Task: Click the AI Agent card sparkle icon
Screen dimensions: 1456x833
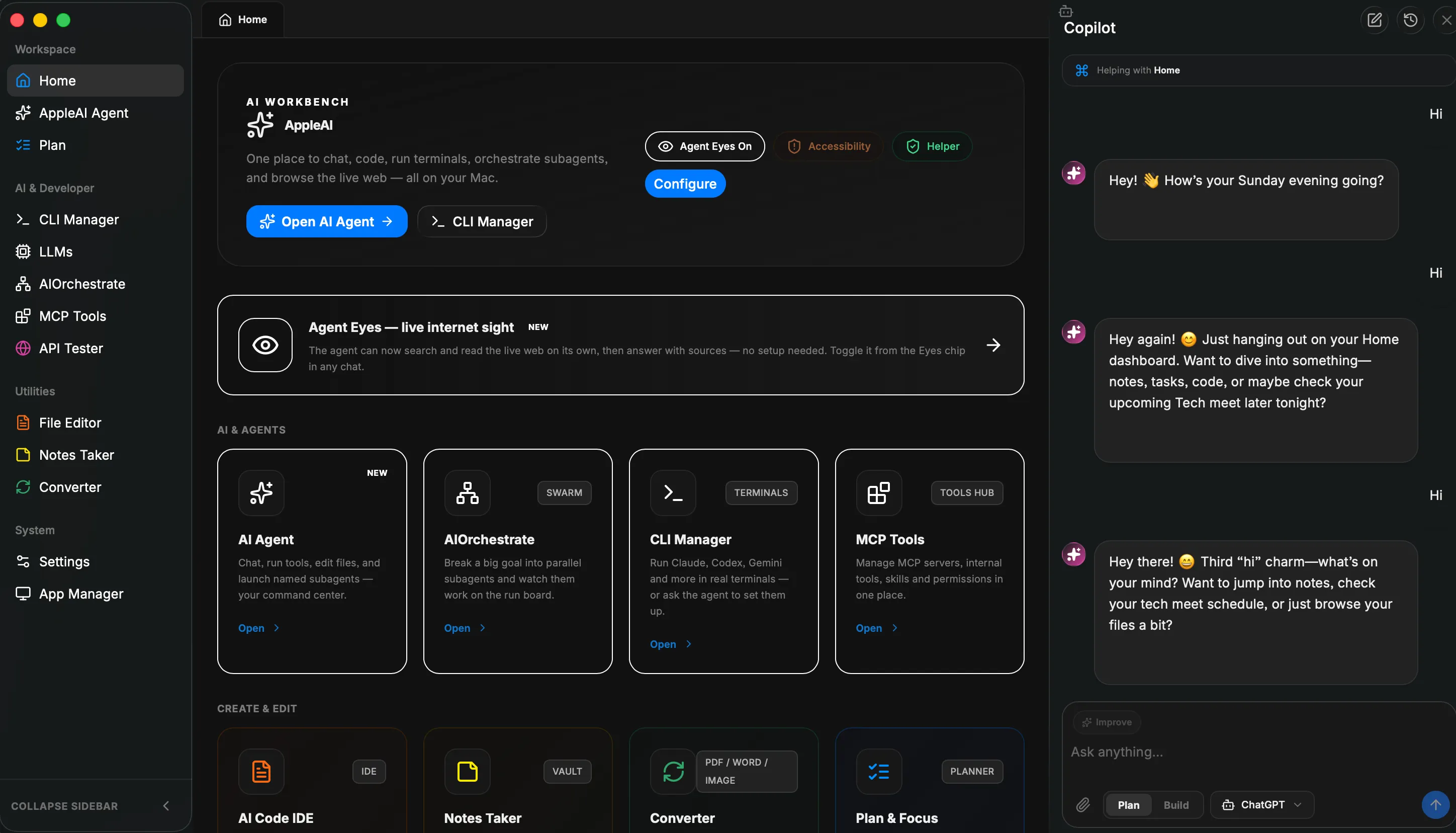Action: [x=261, y=492]
